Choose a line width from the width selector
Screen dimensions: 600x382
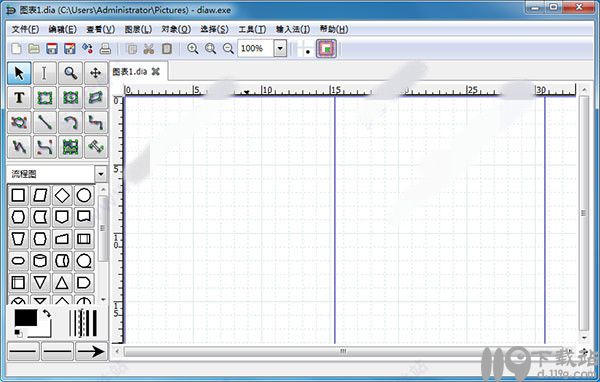pos(83,323)
